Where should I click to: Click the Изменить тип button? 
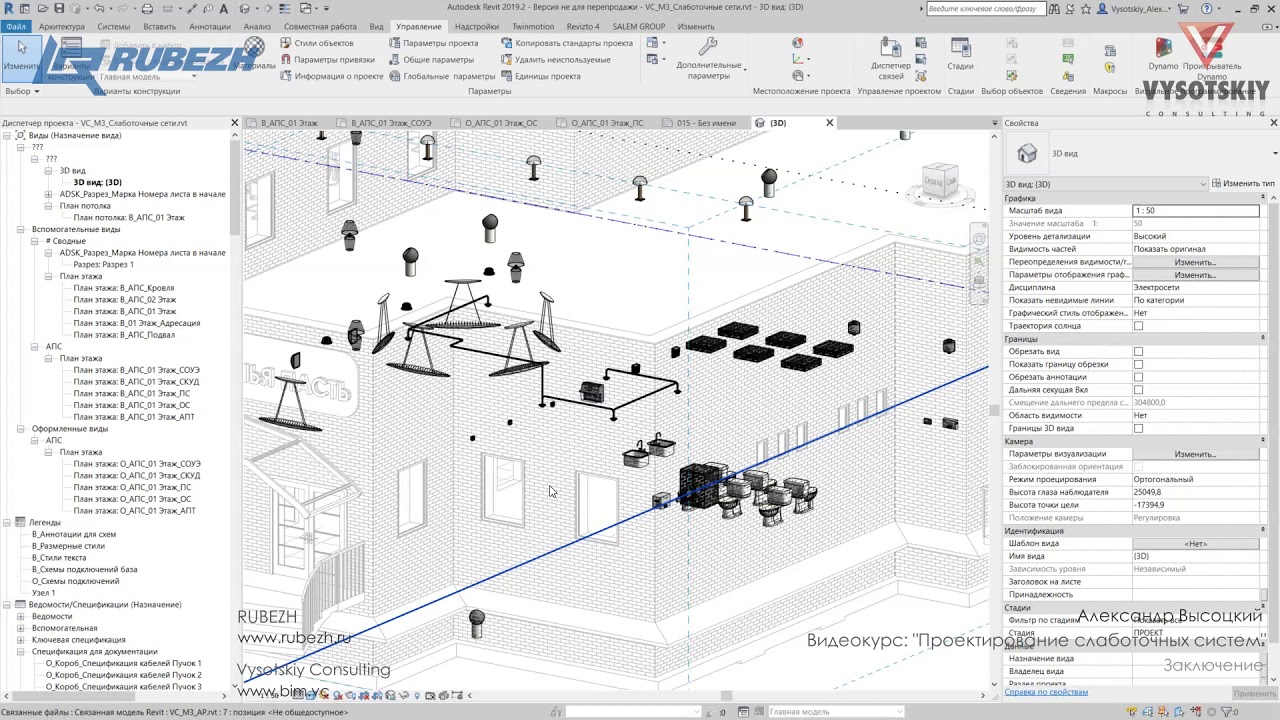1243,184
